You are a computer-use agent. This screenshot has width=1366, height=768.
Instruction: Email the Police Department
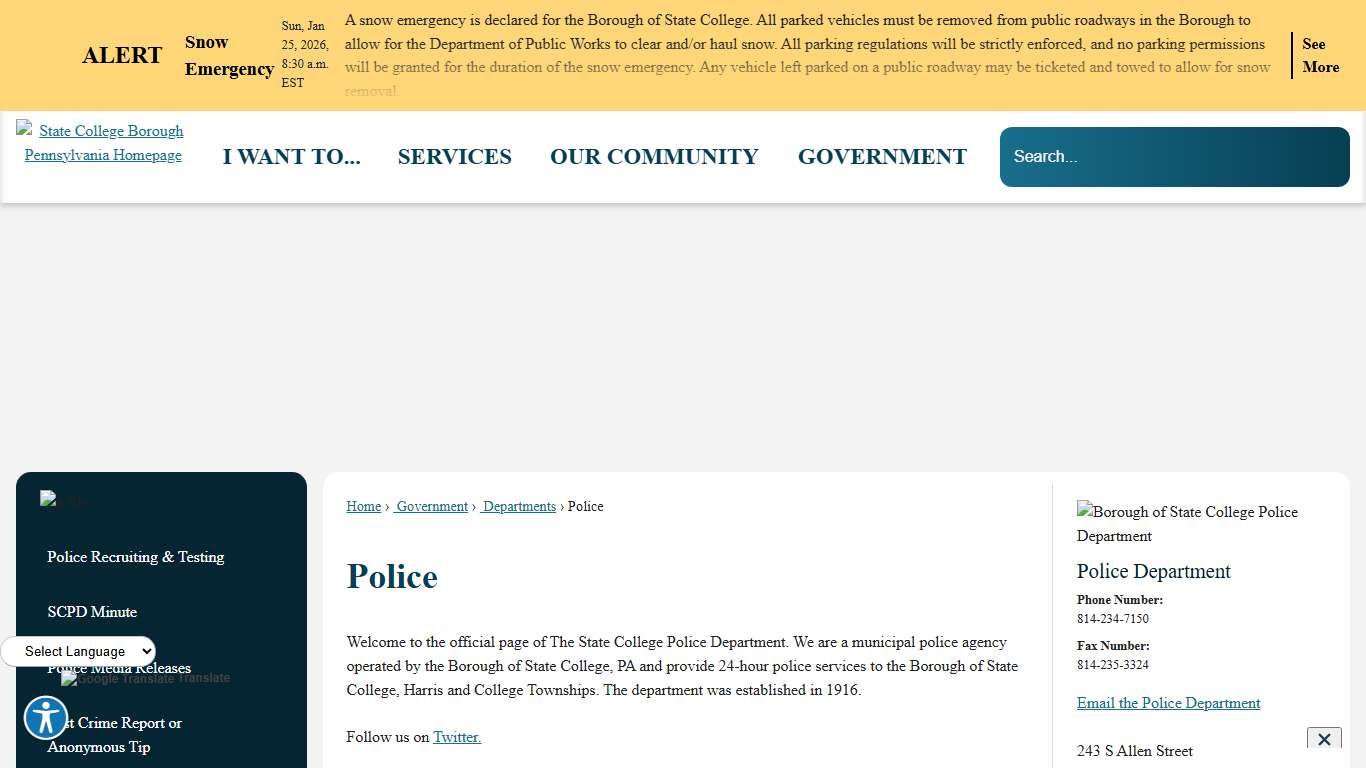[1168, 703]
